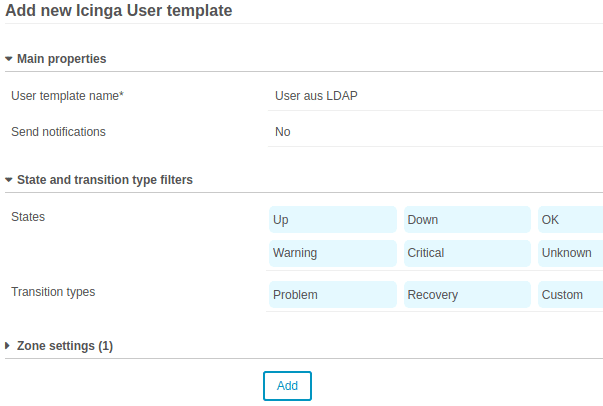Image resolution: width=603 pixels, height=406 pixels.
Task: Select the Custom transition type
Action: pyautogui.click(x=570, y=295)
